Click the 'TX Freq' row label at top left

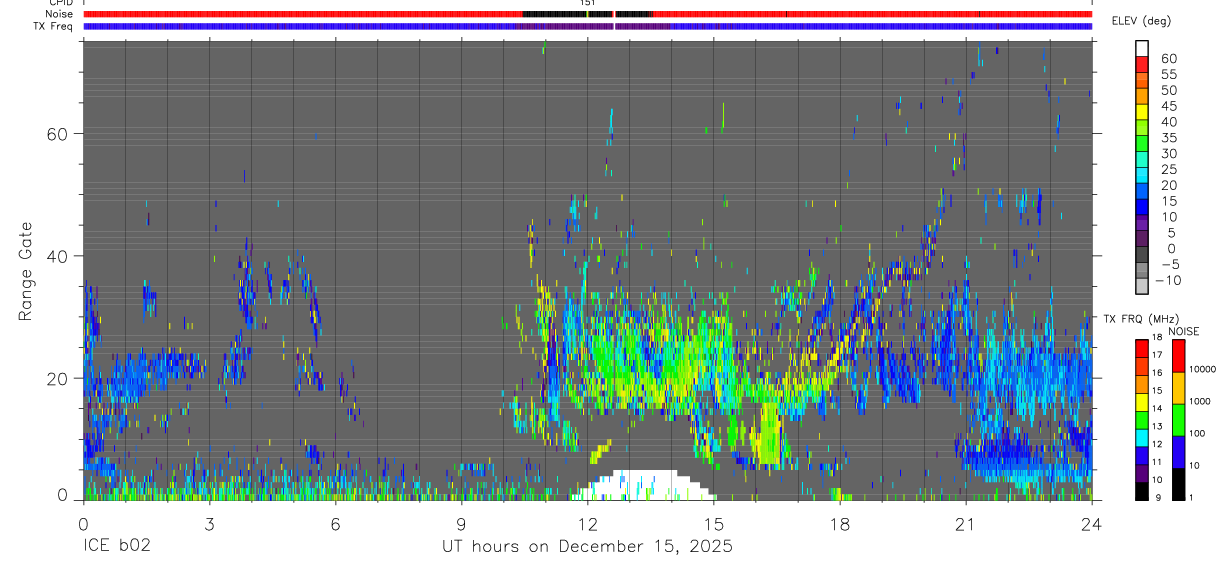point(54,26)
